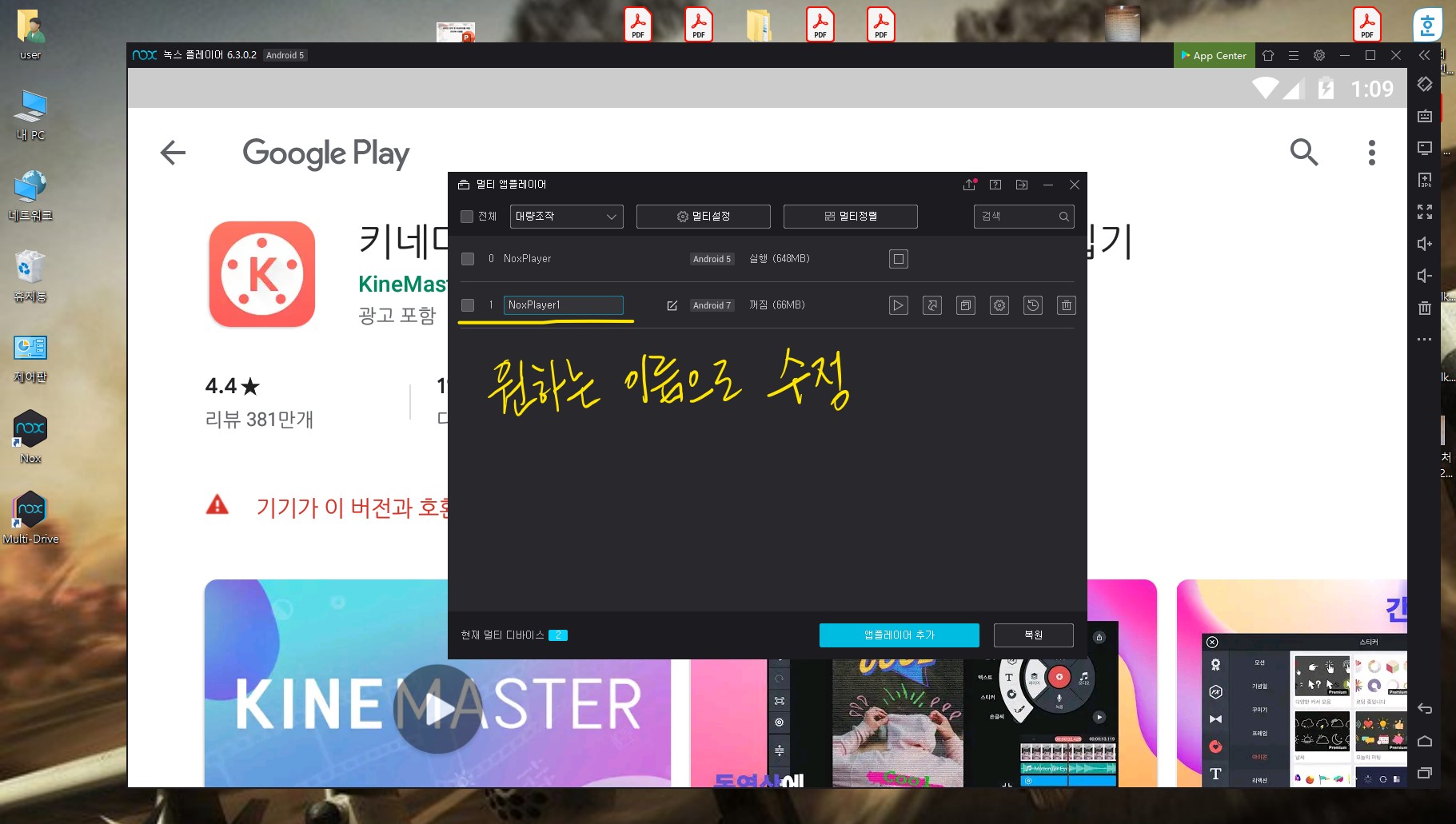Open My Computer screen icon in Nox sidebar

(x=1425, y=148)
